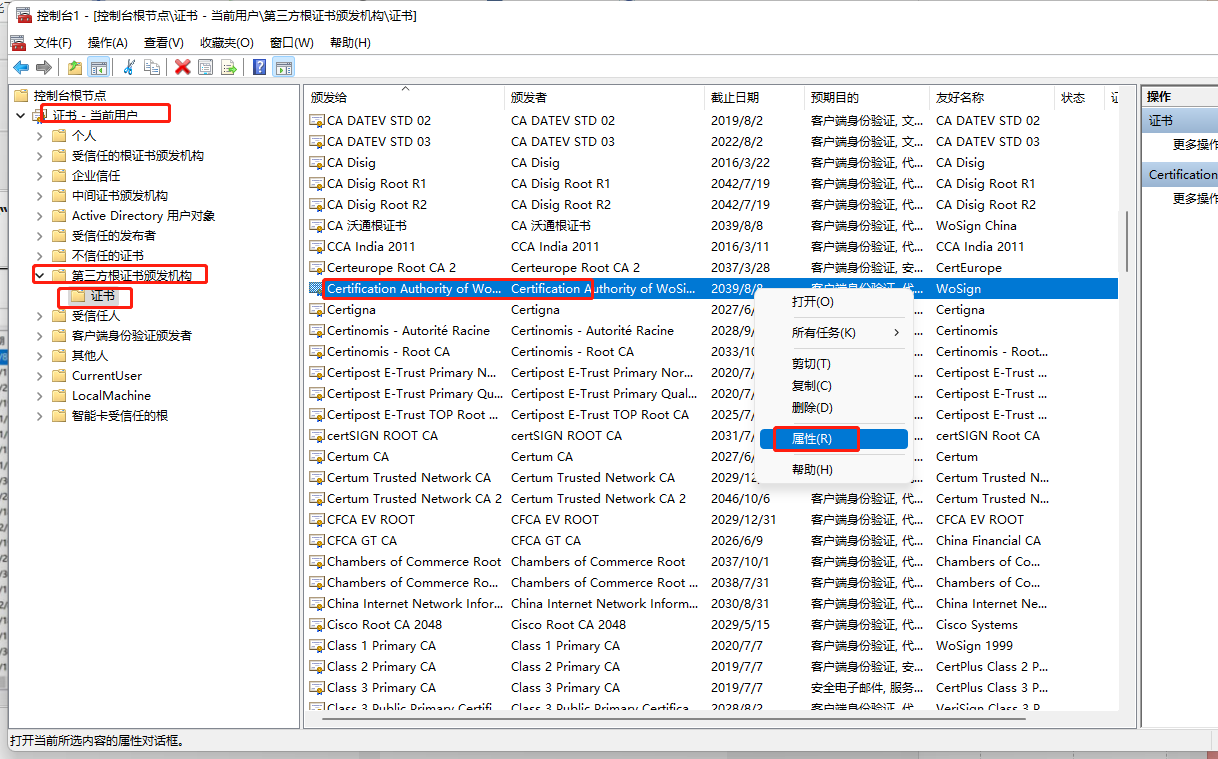Click the certificate icon of CA Disig row
The image size is (1218, 759).
tap(317, 162)
